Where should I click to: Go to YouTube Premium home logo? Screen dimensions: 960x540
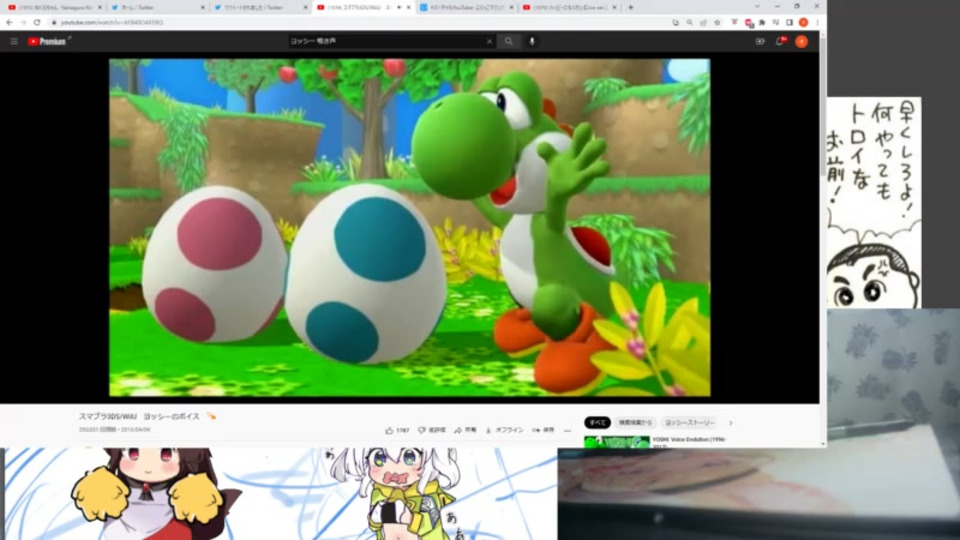coord(47,42)
